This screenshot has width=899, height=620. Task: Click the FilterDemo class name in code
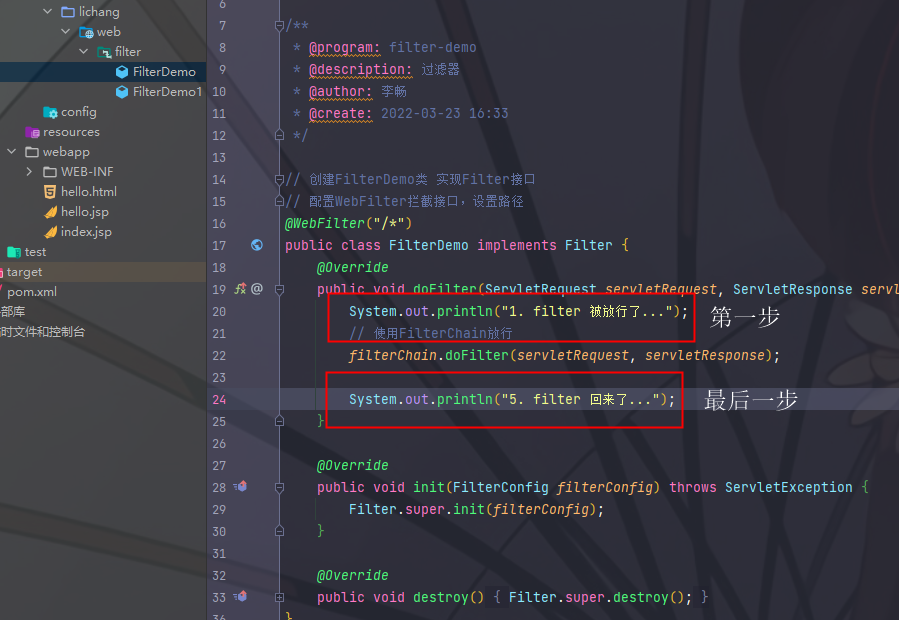[428, 245]
